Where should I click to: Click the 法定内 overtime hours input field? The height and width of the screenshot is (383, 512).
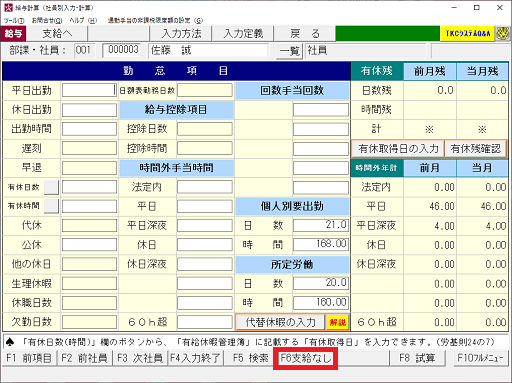click(205, 187)
